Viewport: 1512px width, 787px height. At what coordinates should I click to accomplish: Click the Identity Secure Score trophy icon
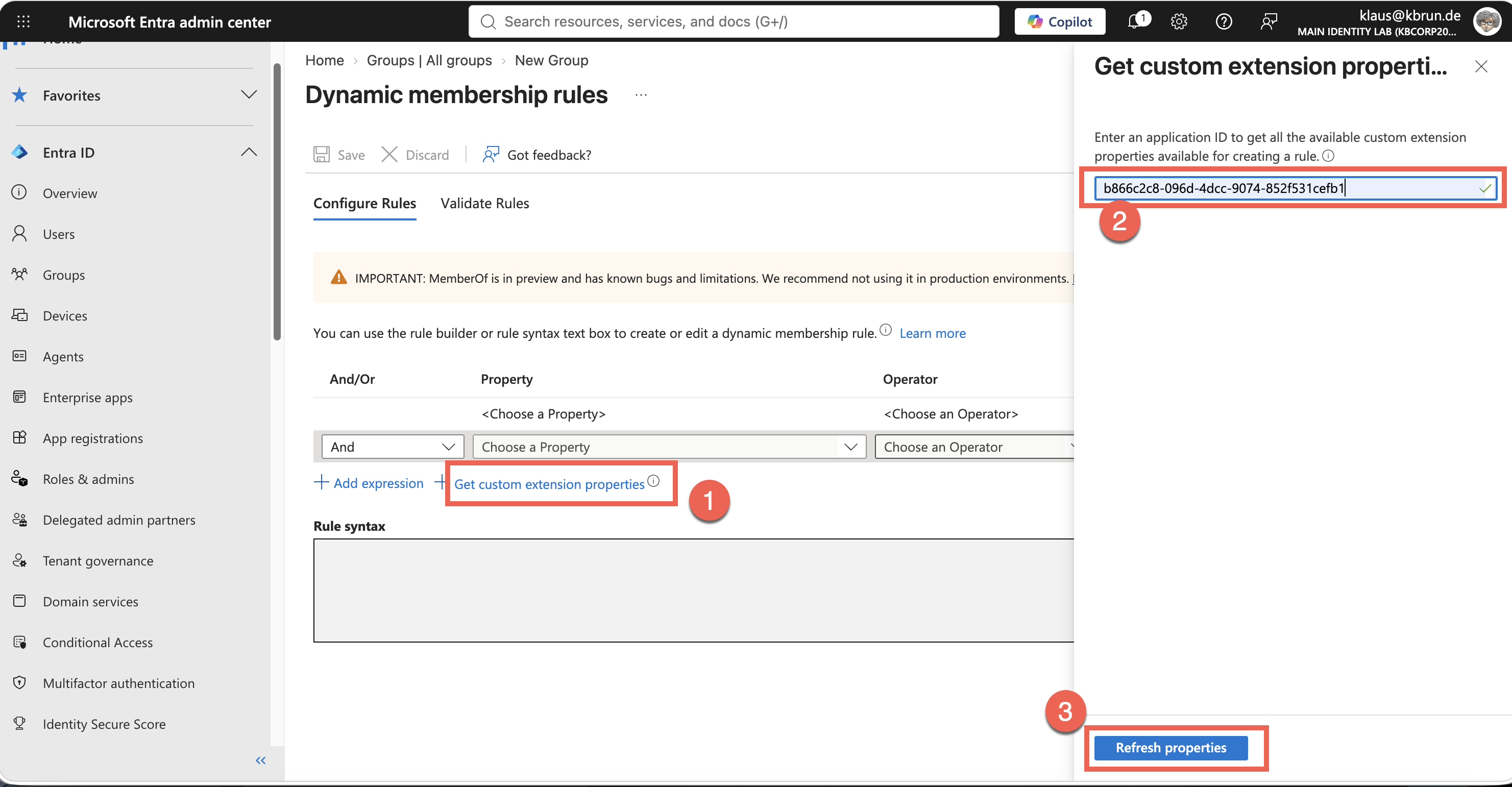[x=19, y=723]
